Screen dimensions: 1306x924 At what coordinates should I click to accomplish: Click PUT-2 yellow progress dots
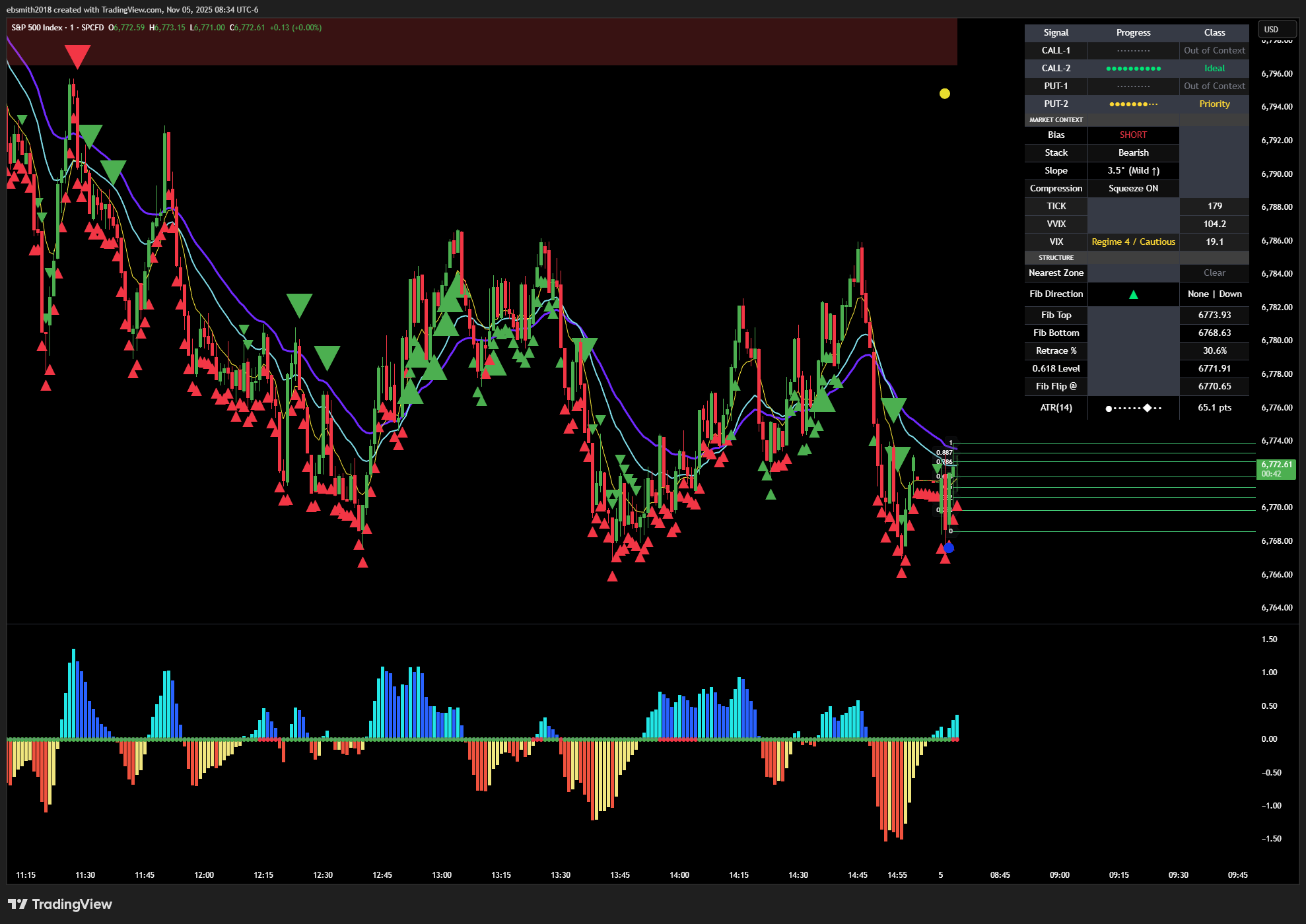(1133, 104)
